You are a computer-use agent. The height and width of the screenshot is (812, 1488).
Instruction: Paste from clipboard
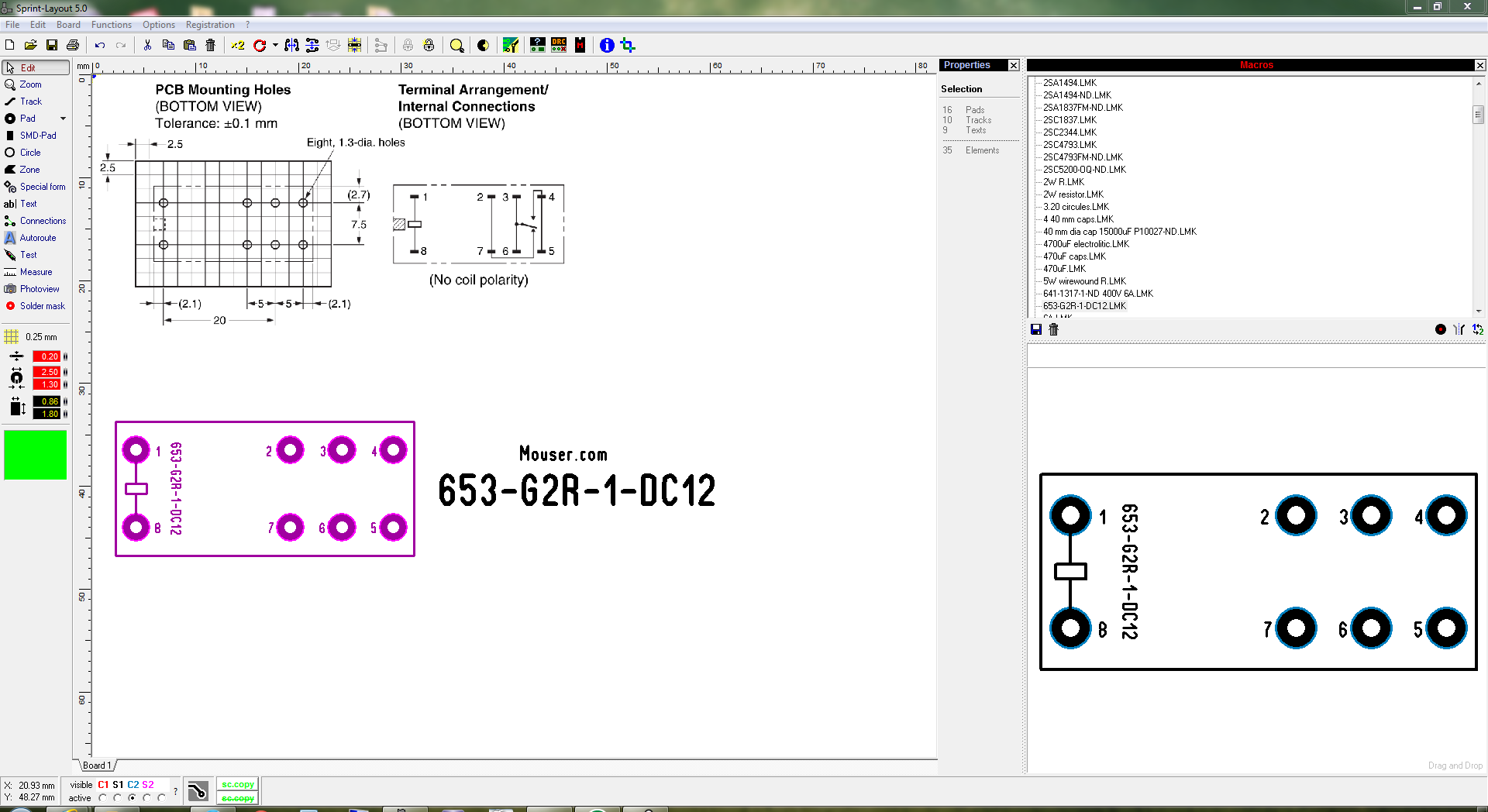click(x=189, y=46)
